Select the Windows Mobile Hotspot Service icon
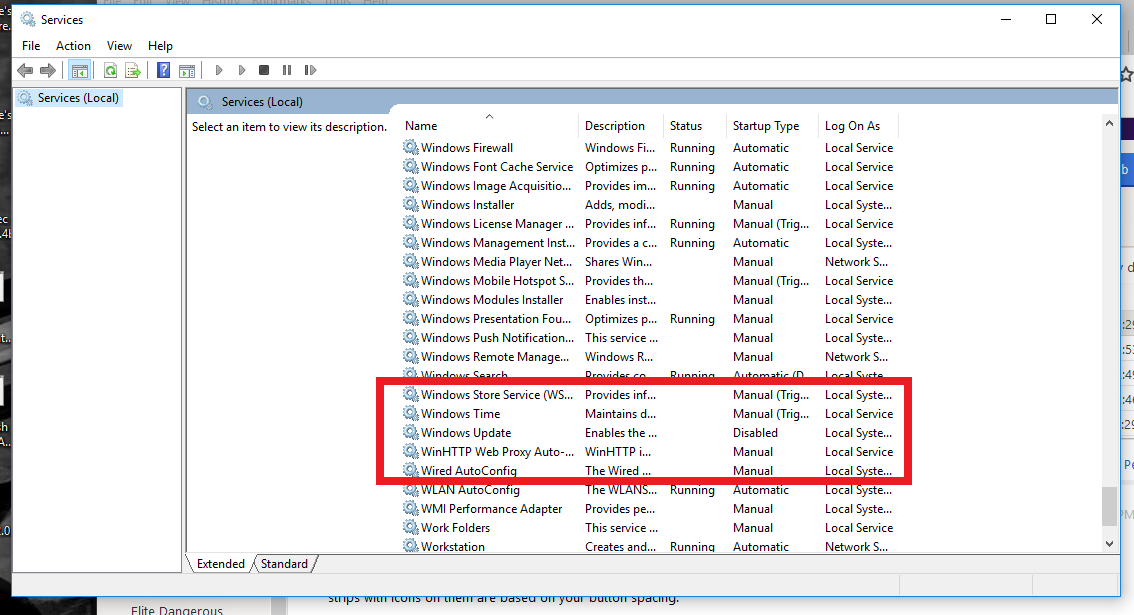Screen dimensions: 1134x615 click(411, 280)
